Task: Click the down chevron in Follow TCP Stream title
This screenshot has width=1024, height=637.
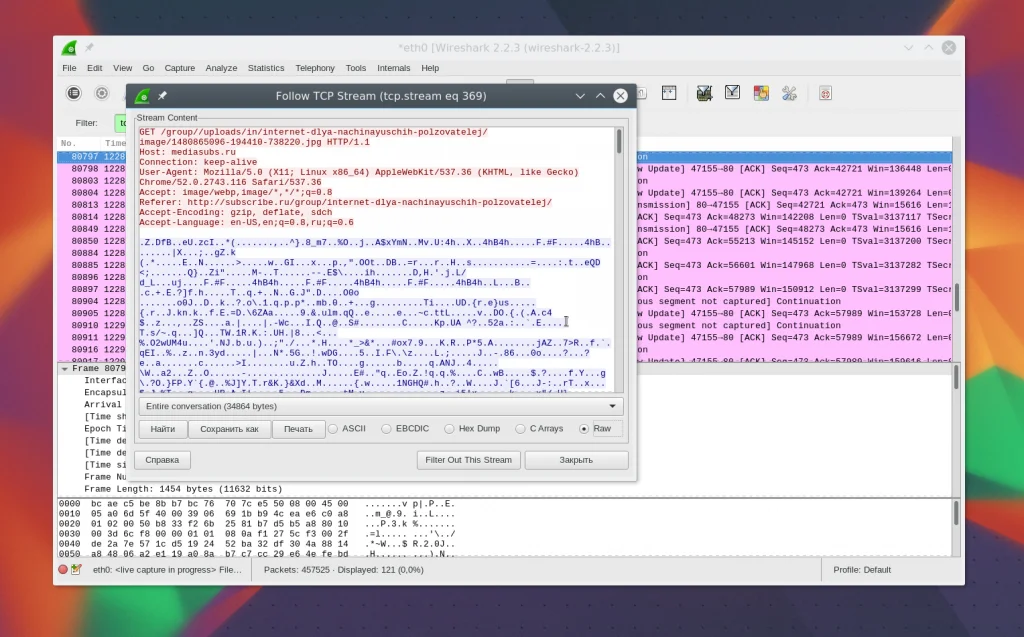Action: (x=580, y=96)
